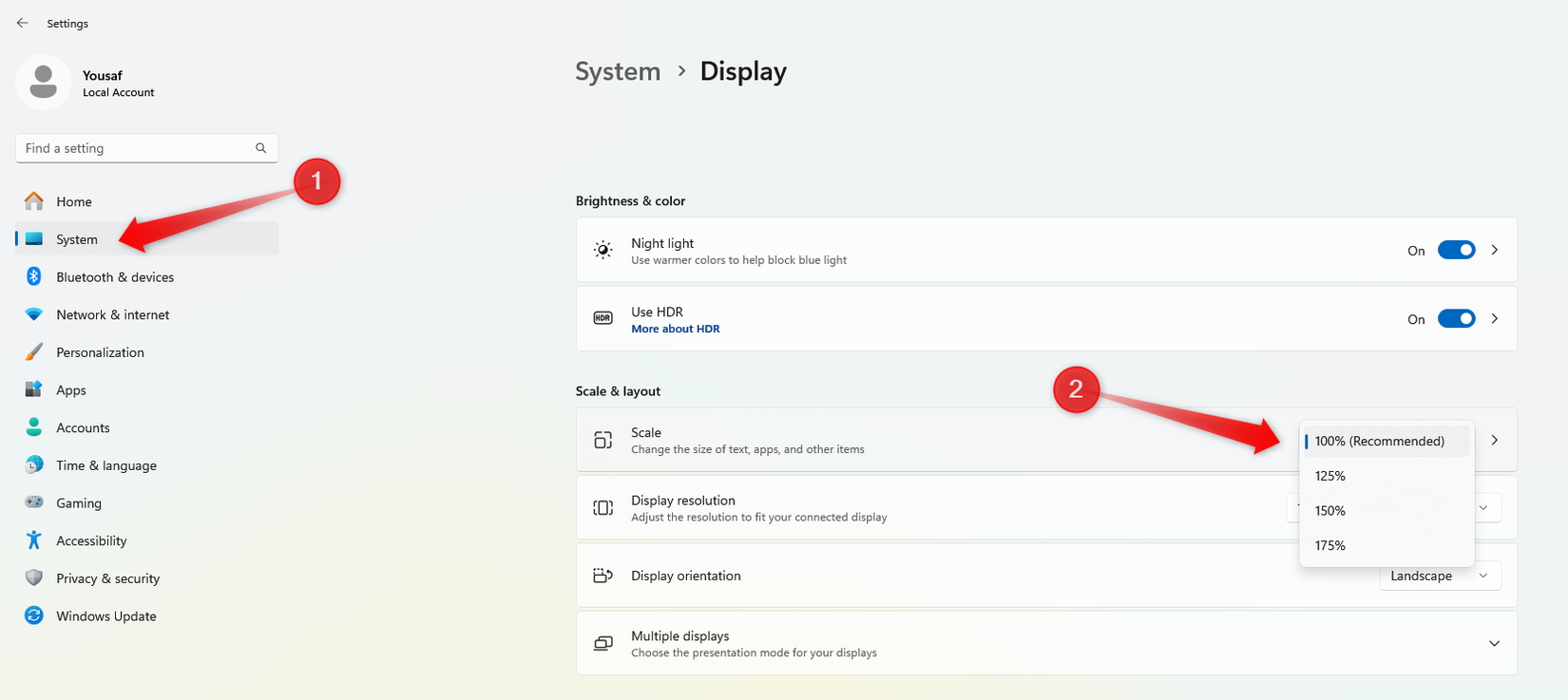Choose 175% from the scale list

(1330, 545)
